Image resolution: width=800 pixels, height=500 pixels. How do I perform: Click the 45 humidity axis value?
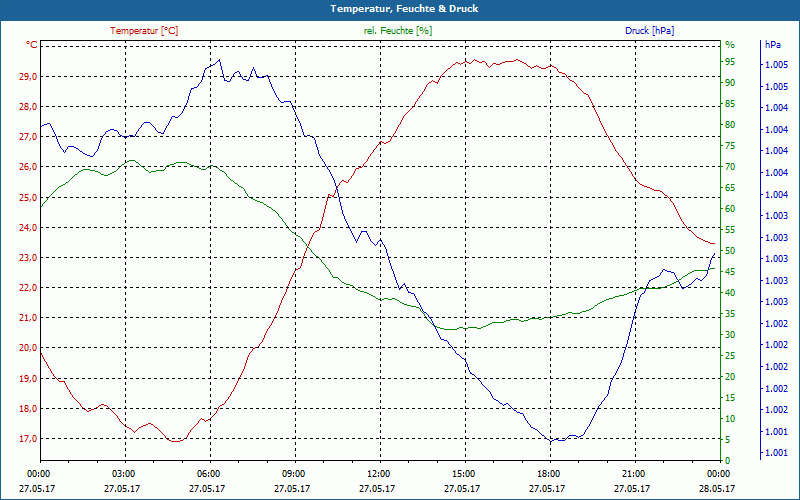tap(730, 271)
